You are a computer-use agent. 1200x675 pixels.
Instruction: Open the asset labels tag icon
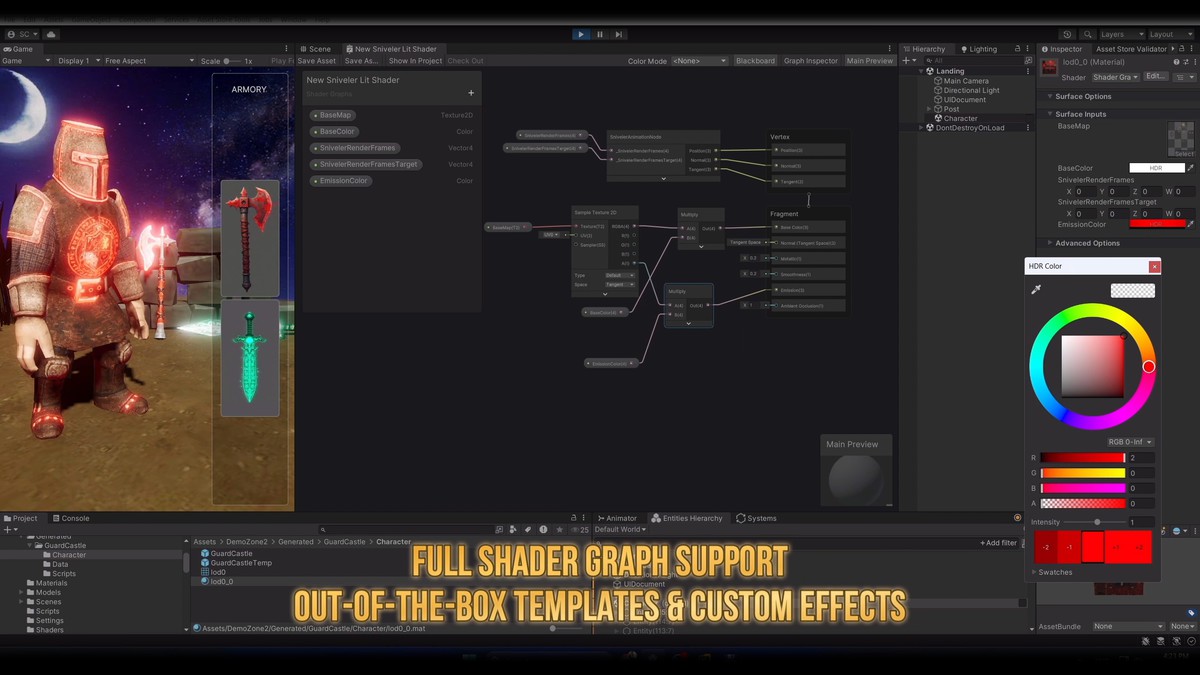click(x=1191, y=612)
